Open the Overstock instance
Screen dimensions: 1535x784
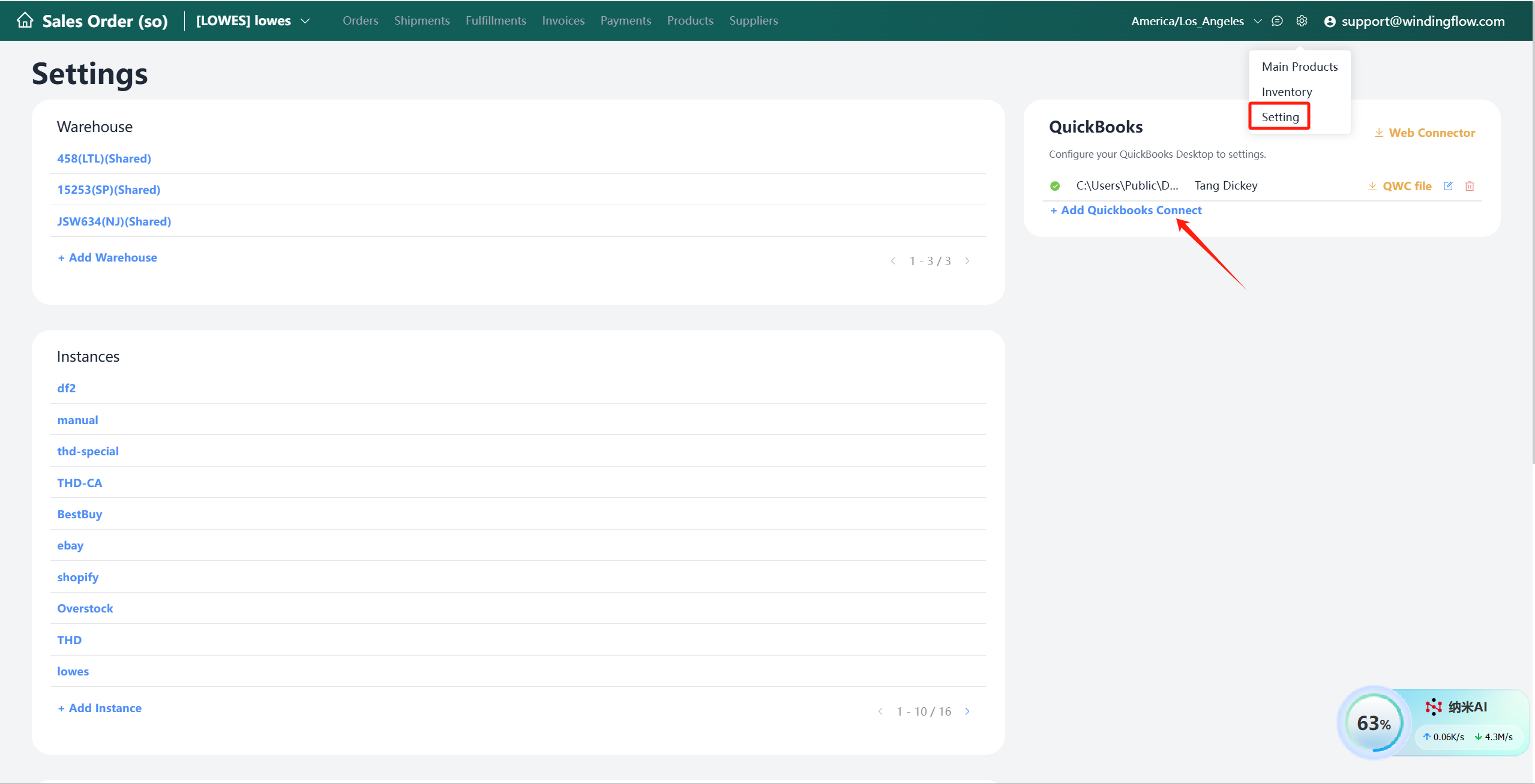pyautogui.click(x=85, y=608)
